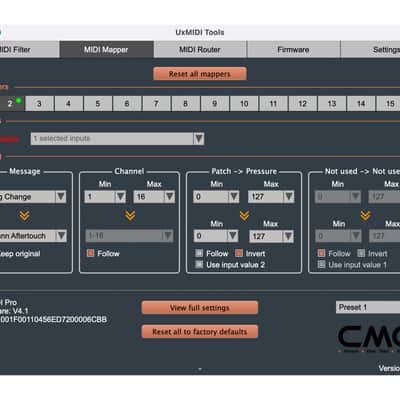Viewport: 400px width, 400px height.
Task: Open Patch input Min dropdown
Action: (x=216, y=197)
